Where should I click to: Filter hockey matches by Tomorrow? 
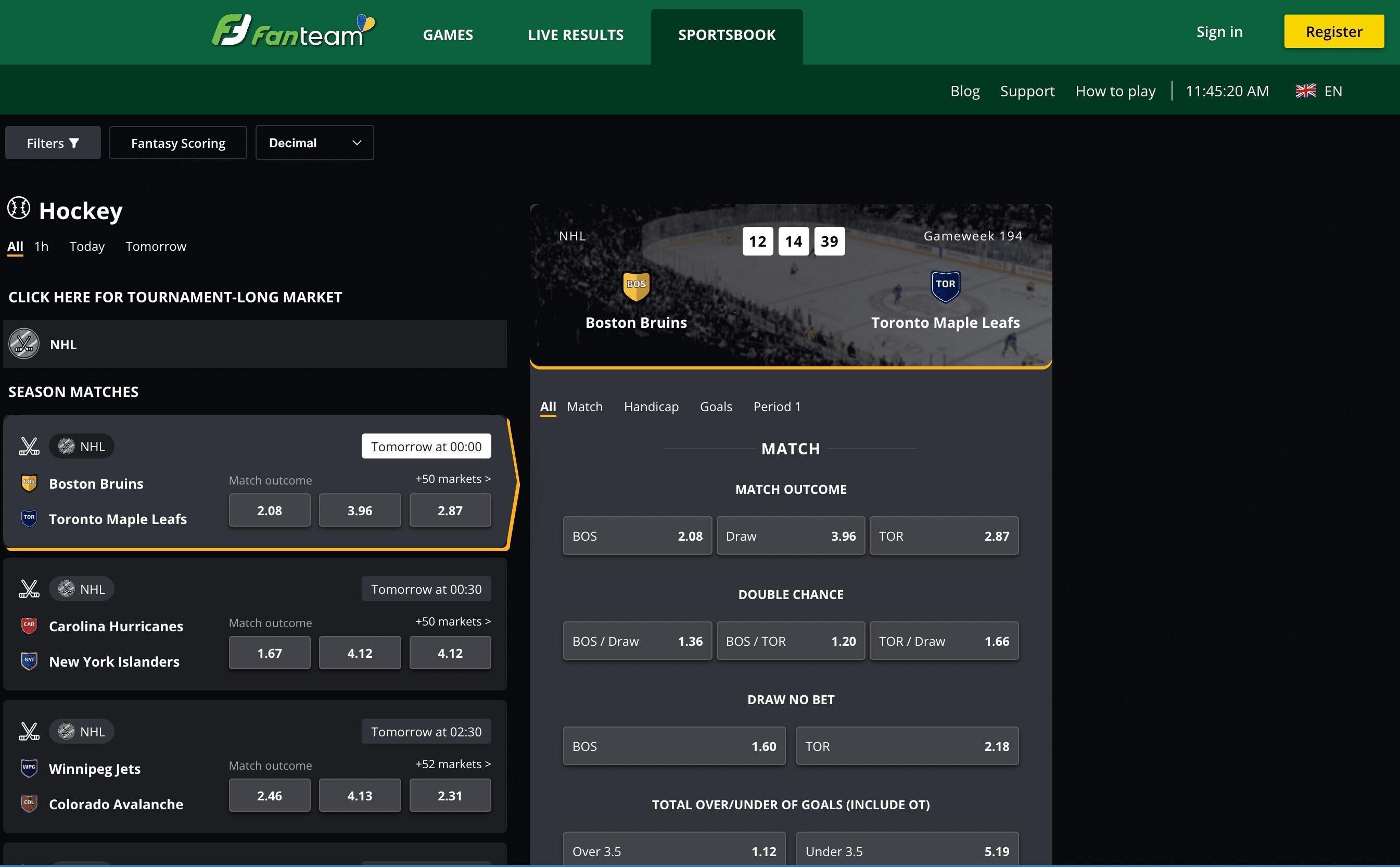coord(156,247)
